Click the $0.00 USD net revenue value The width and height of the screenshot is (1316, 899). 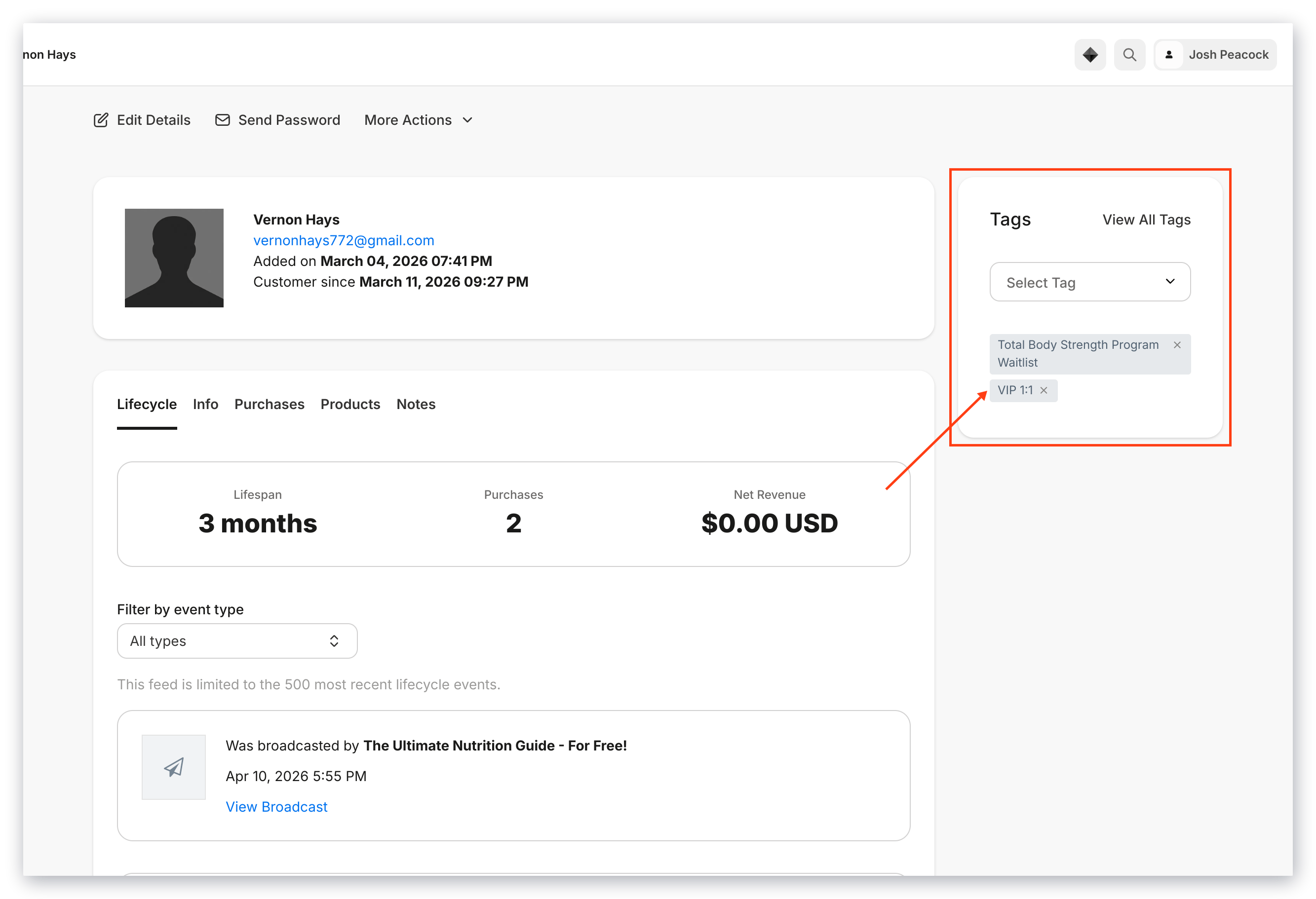click(x=770, y=523)
